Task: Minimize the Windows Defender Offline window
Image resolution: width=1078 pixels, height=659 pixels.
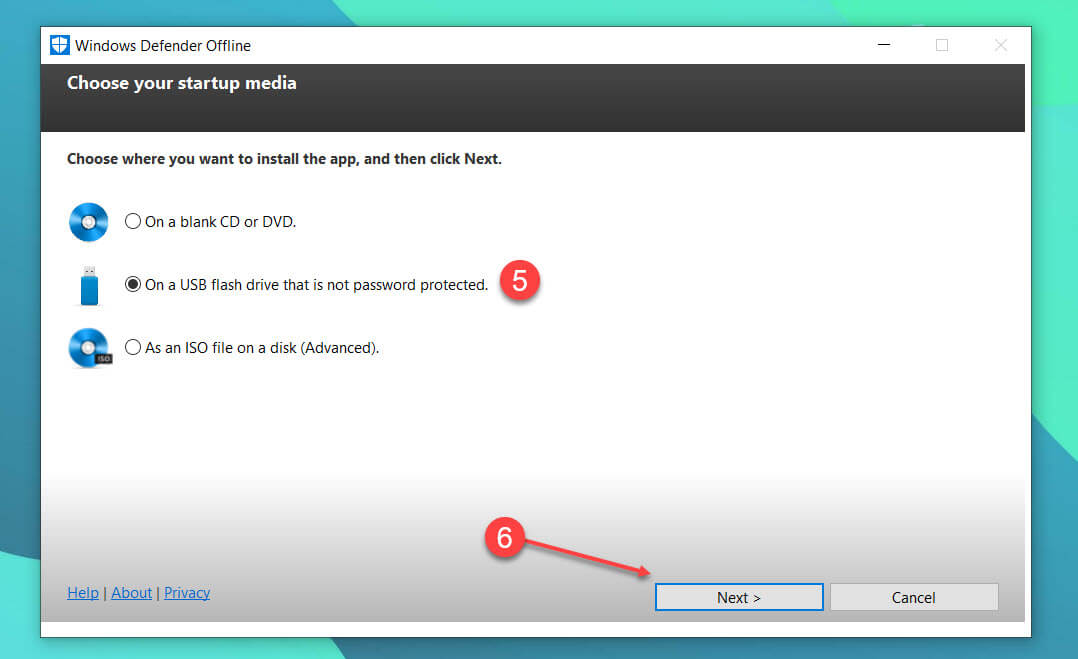Action: point(883,45)
